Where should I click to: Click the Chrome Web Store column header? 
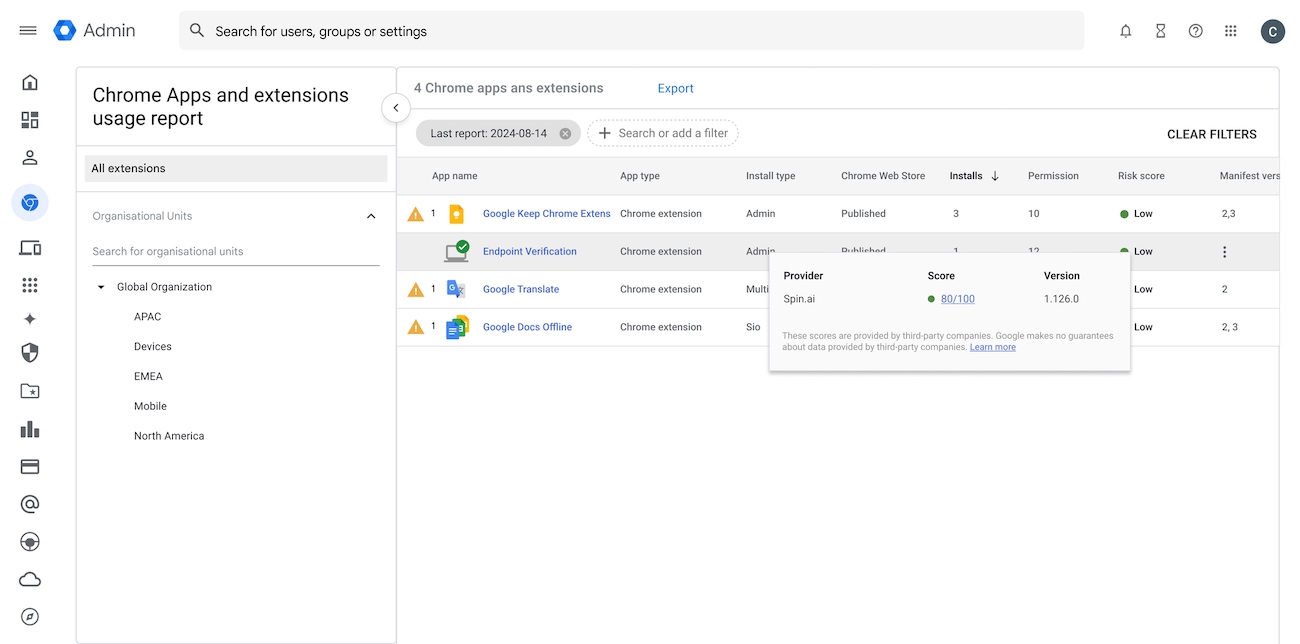pos(883,176)
